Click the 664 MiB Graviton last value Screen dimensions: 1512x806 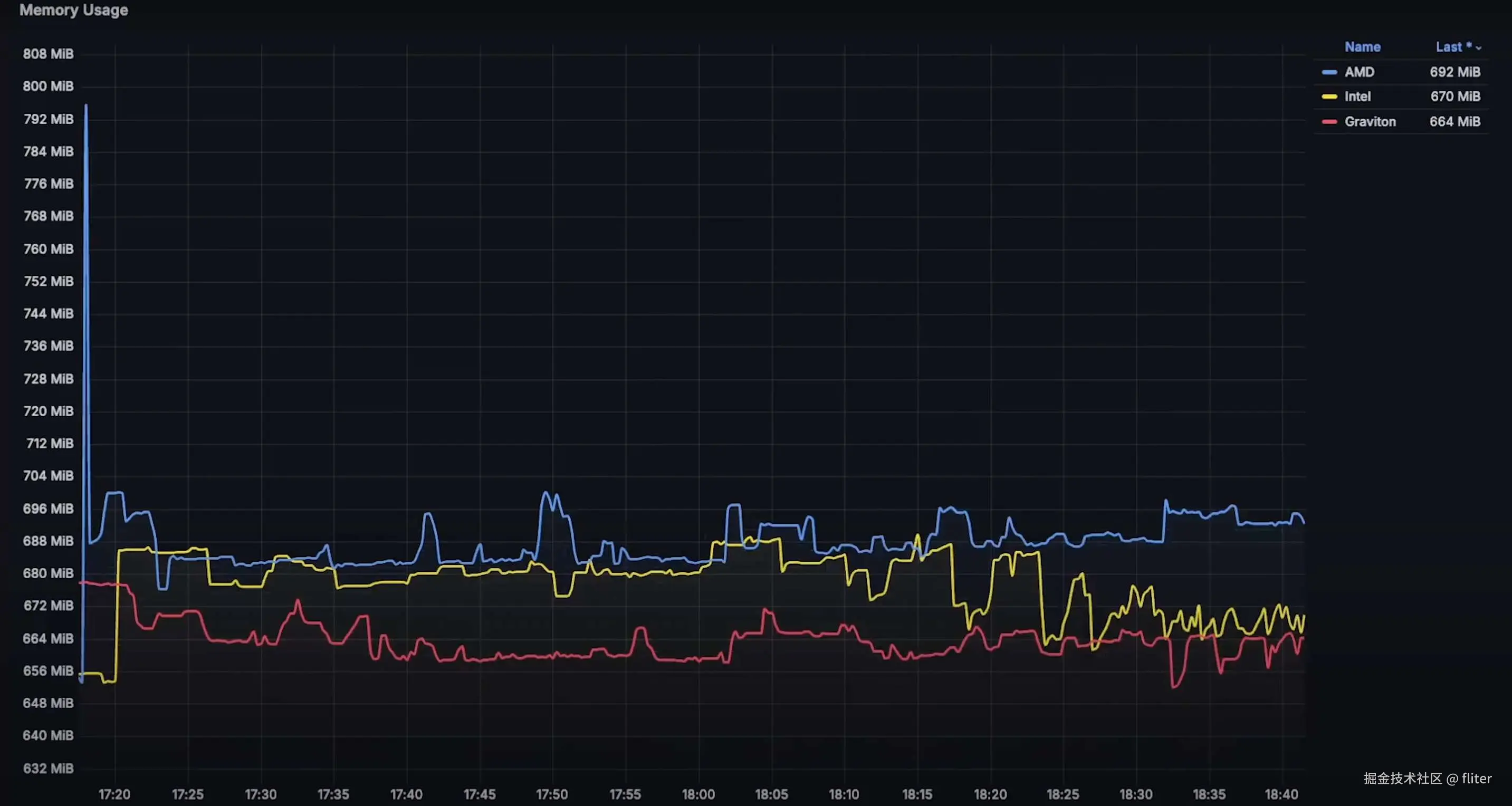pyautogui.click(x=1454, y=121)
